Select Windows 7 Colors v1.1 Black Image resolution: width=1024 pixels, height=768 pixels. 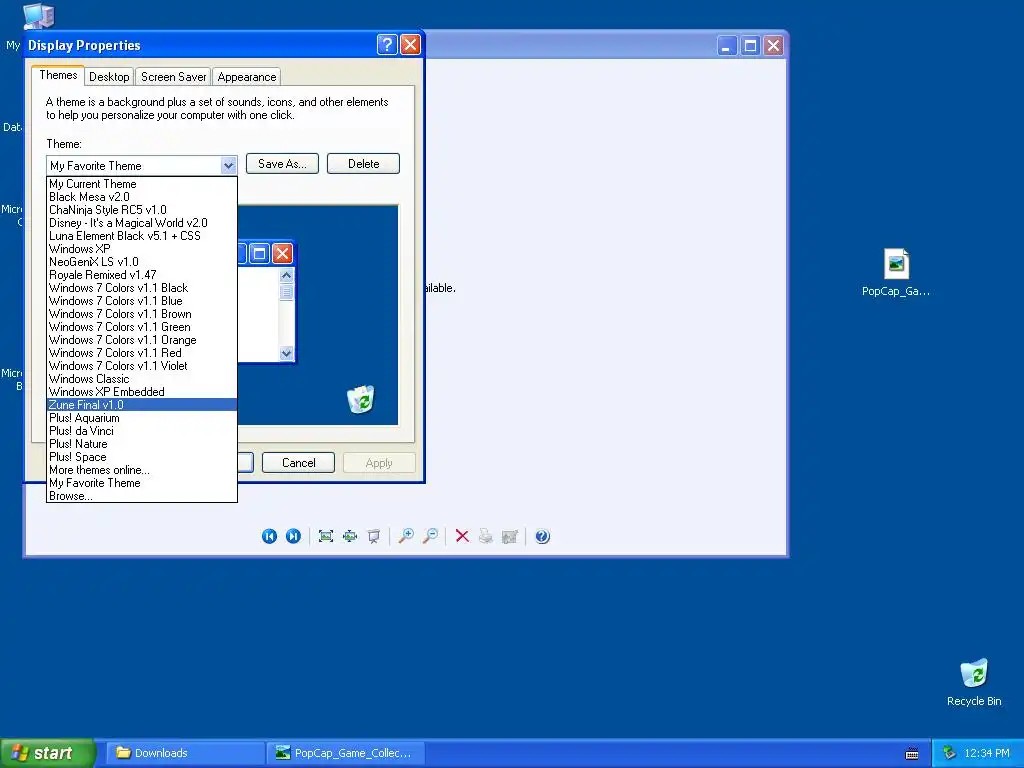pos(142,288)
